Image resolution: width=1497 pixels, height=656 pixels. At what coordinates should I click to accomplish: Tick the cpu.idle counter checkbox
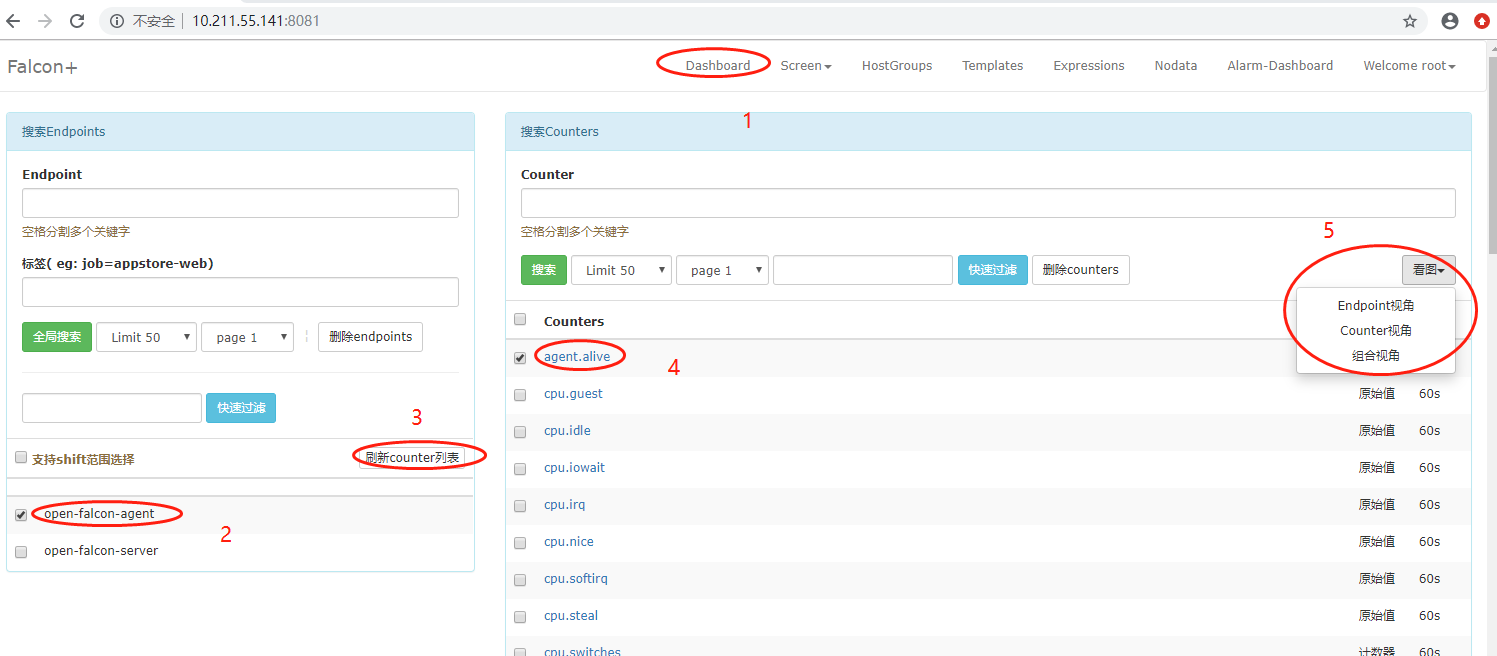pos(520,432)
